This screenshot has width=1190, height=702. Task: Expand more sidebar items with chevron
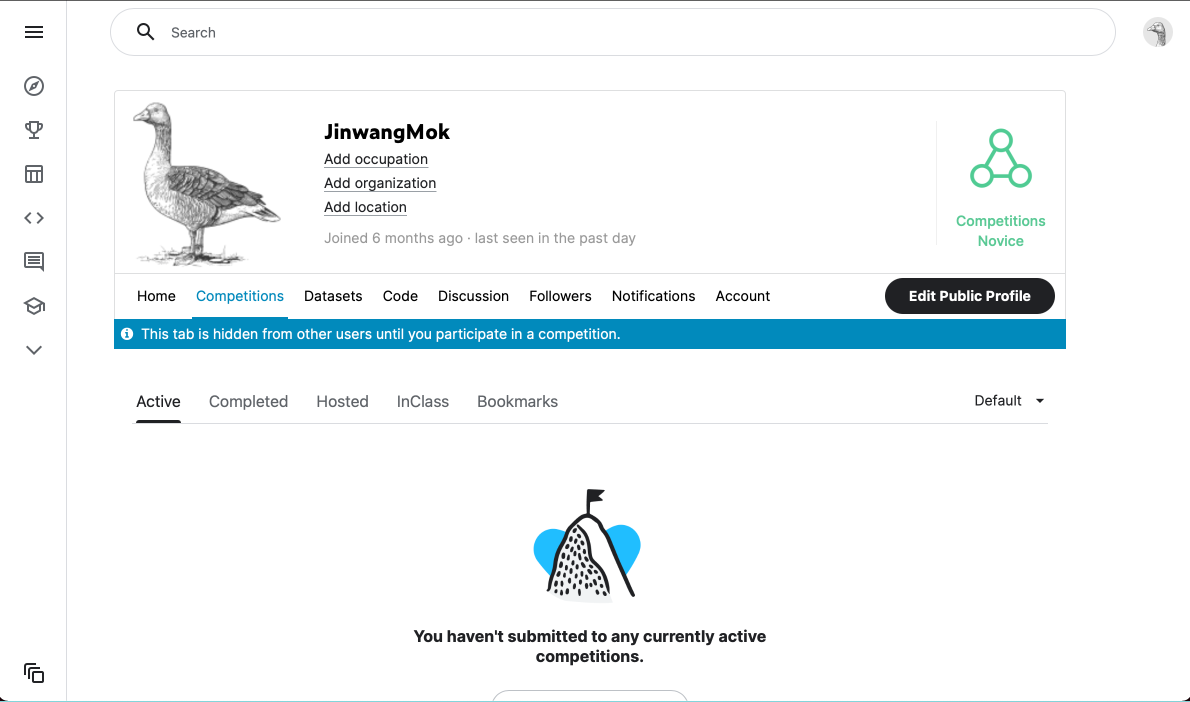(x=33, y=350)
